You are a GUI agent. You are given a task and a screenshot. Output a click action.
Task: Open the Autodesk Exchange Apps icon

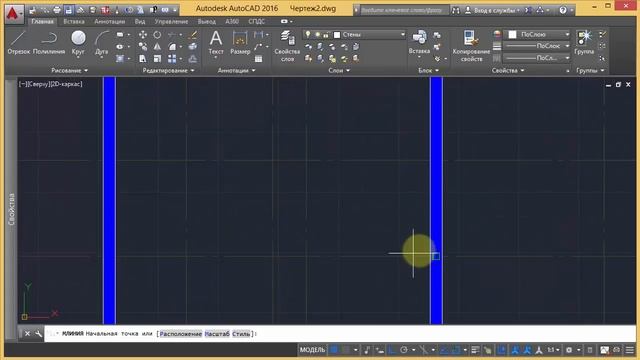pyautogui.click(x=528, y=10)
